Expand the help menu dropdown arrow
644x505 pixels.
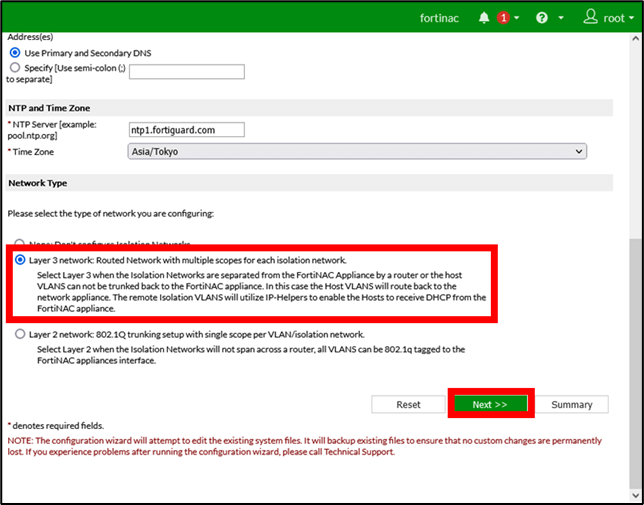coord(561,18)
